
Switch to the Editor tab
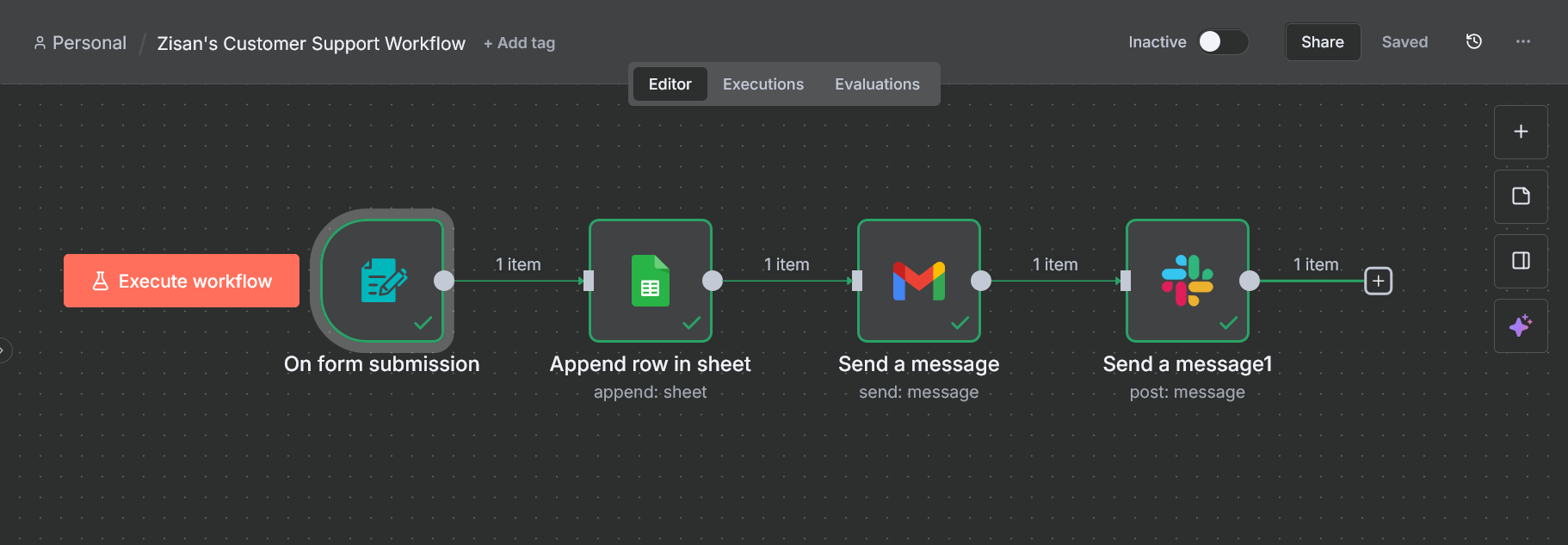670,84
